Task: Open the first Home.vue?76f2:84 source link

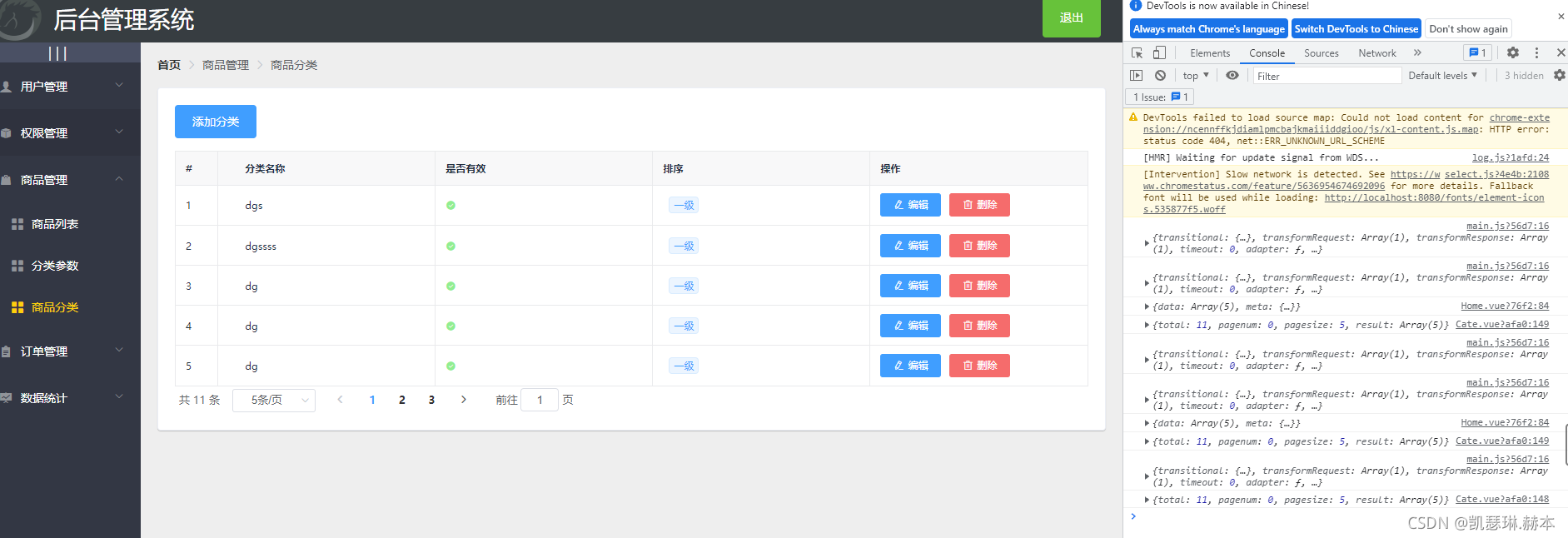Action: click(1505, 306)
